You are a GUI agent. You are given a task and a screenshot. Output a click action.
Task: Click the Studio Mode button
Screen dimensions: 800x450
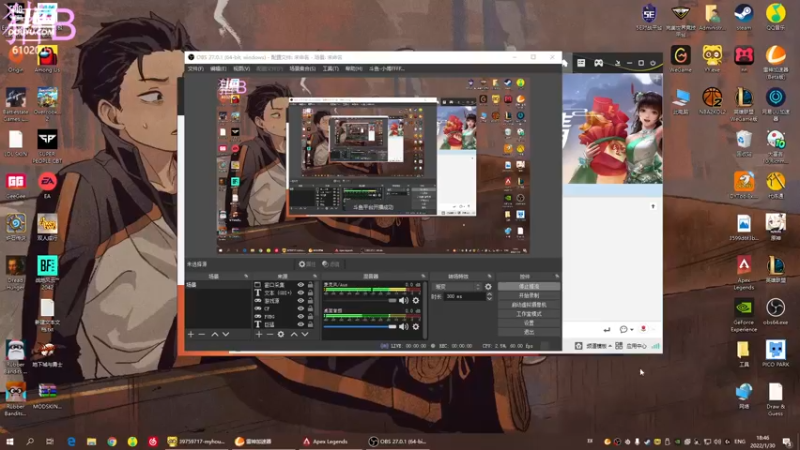tap(529, 314)
